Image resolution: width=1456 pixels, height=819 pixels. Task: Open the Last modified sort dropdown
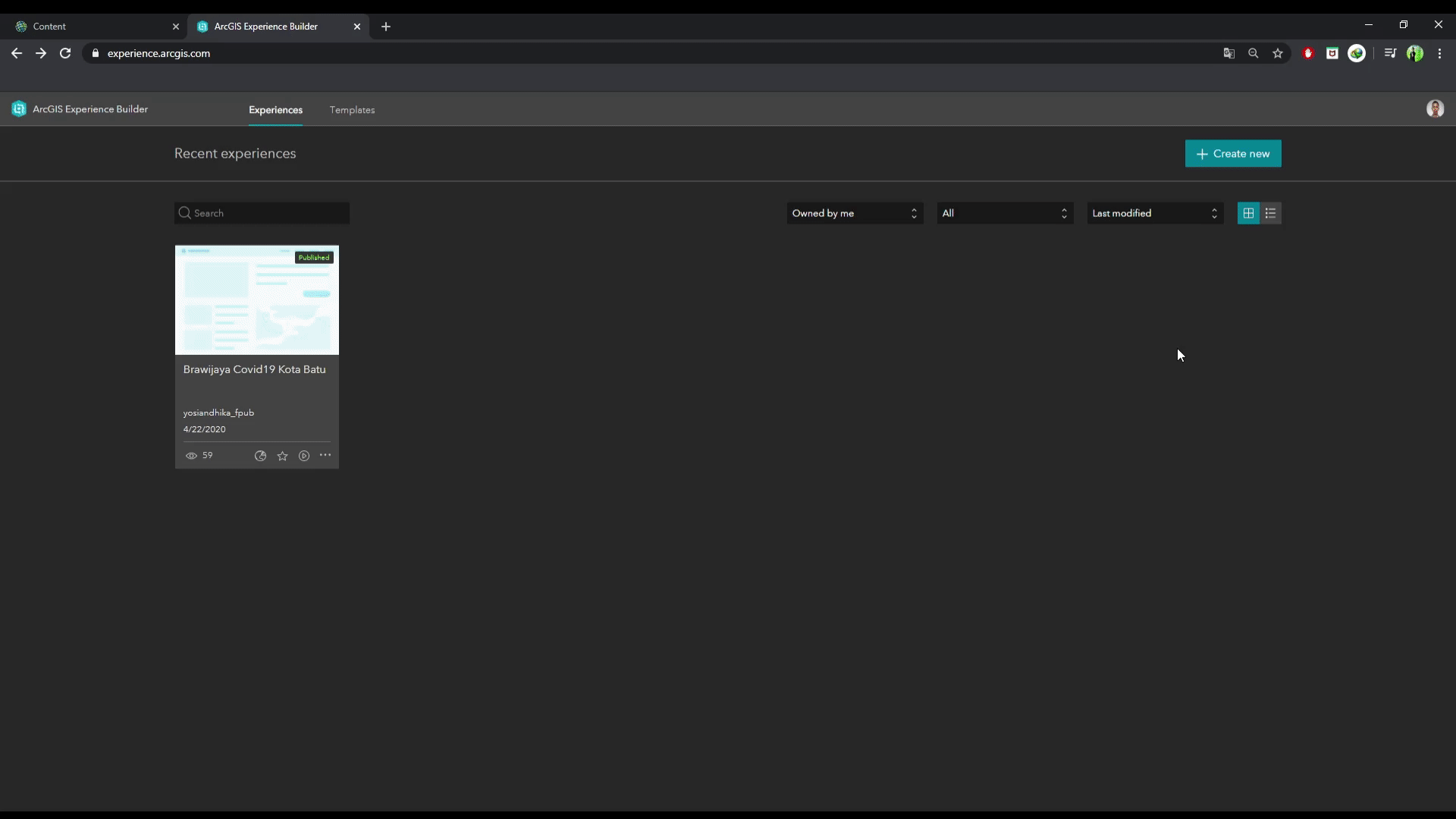(x=1155, y=213)
